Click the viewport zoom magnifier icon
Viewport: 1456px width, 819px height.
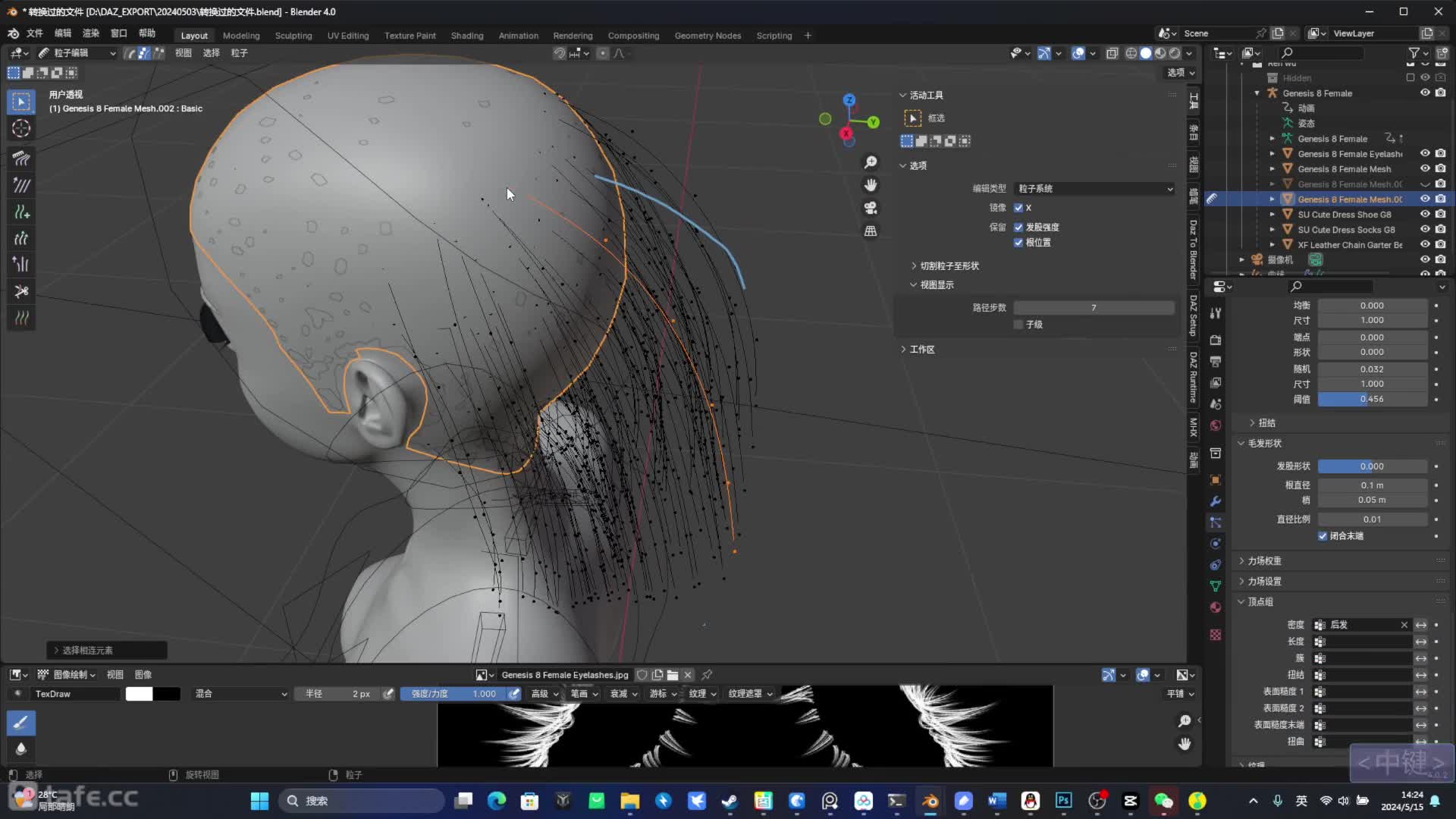tap(871, 162)
